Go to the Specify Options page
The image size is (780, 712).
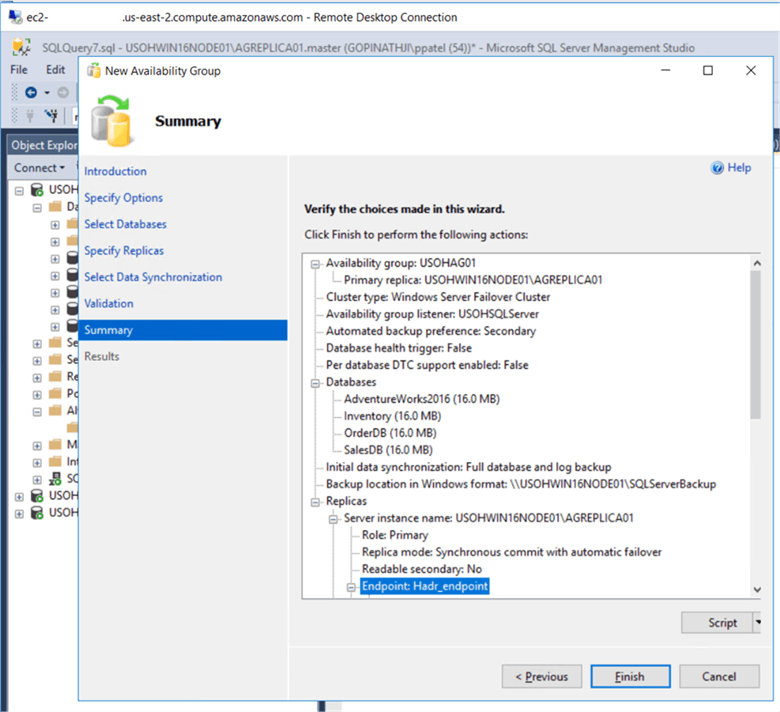123,198
